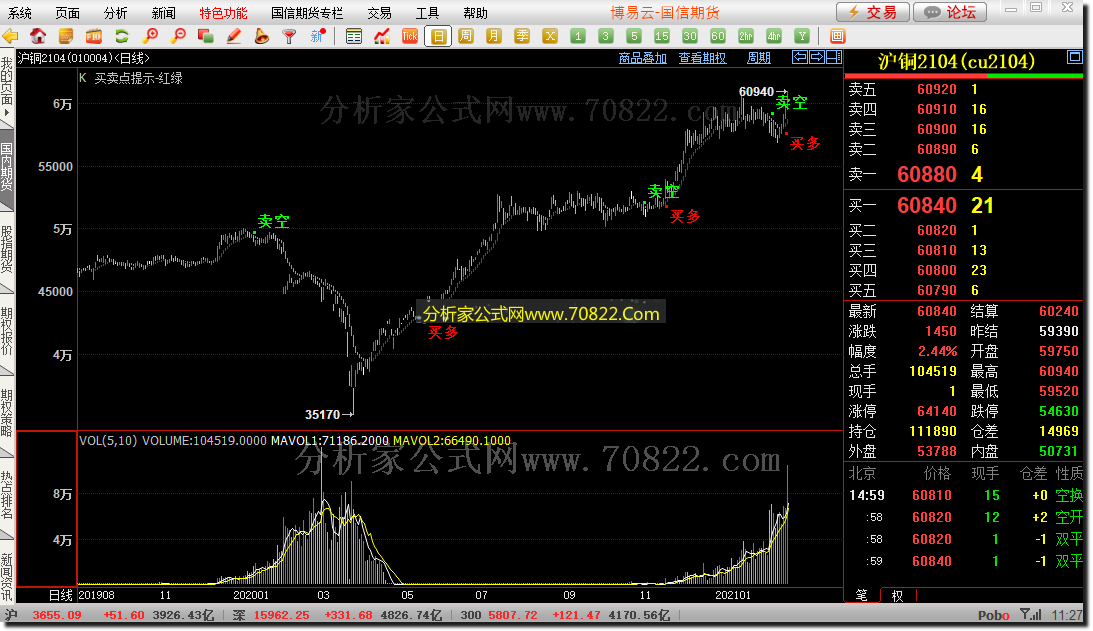This screenshot has width=1093, height=631.
Task: Click the 交易 lightning button
Action: pyautogui.click(x=873, y=12)
